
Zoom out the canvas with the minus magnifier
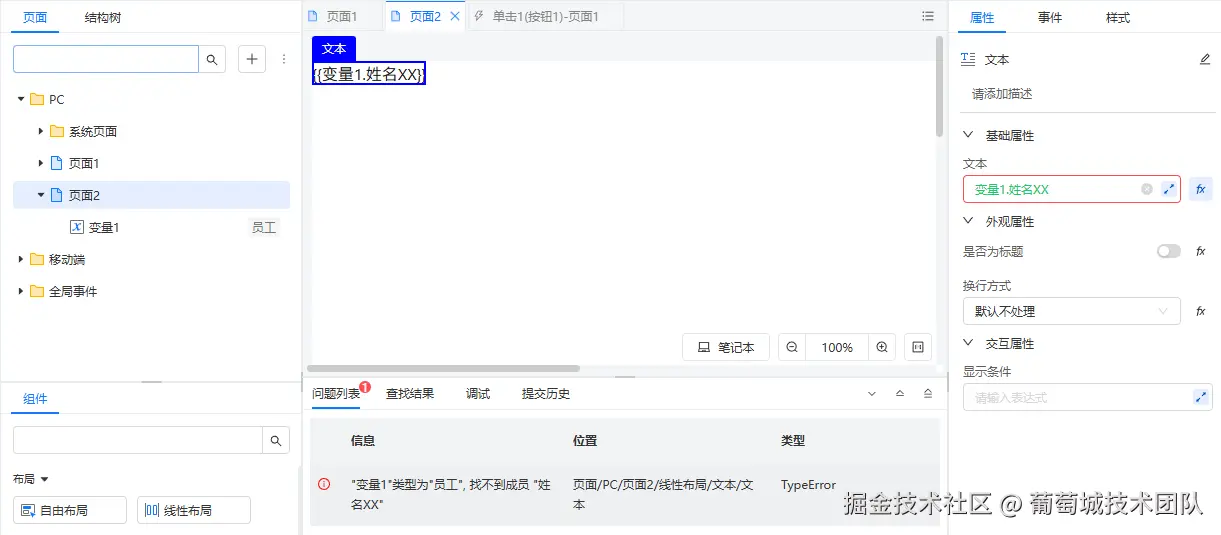pyautogui.click(x=792, y=347)
